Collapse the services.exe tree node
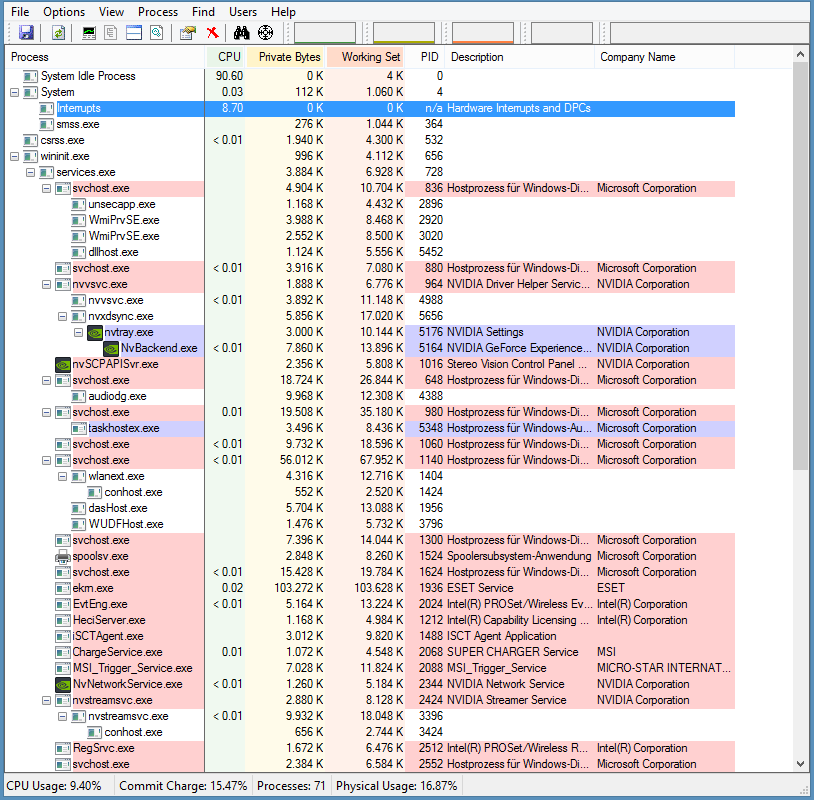The image size is (814, 800). click(31, 172)
